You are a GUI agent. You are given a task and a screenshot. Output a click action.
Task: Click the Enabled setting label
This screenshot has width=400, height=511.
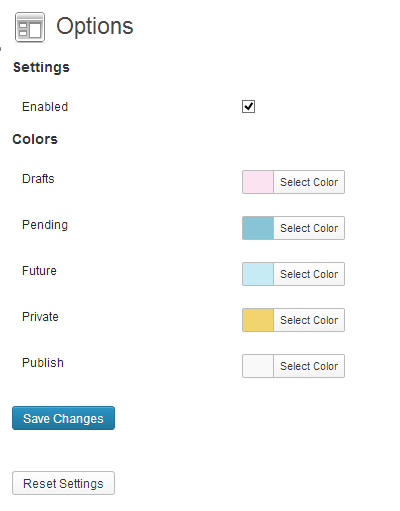coord(45,107)
